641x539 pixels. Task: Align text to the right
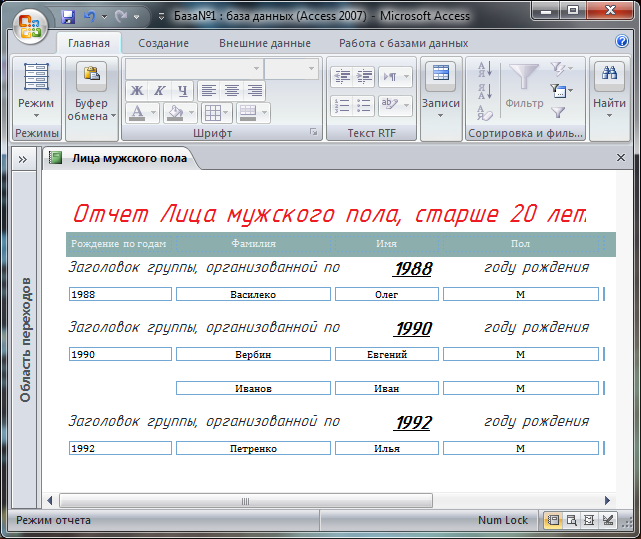tap(255, 91)
